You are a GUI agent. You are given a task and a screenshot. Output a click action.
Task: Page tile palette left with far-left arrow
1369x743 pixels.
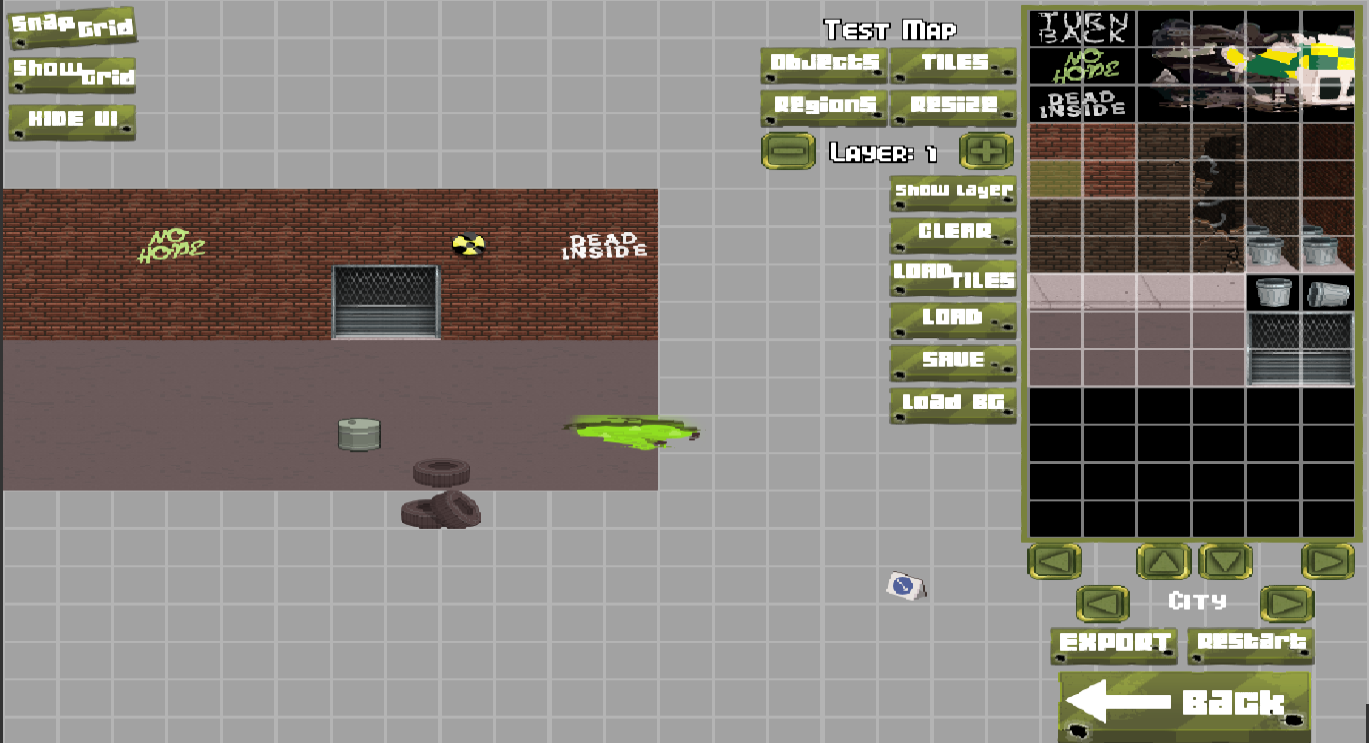[x=1054, y=561]
